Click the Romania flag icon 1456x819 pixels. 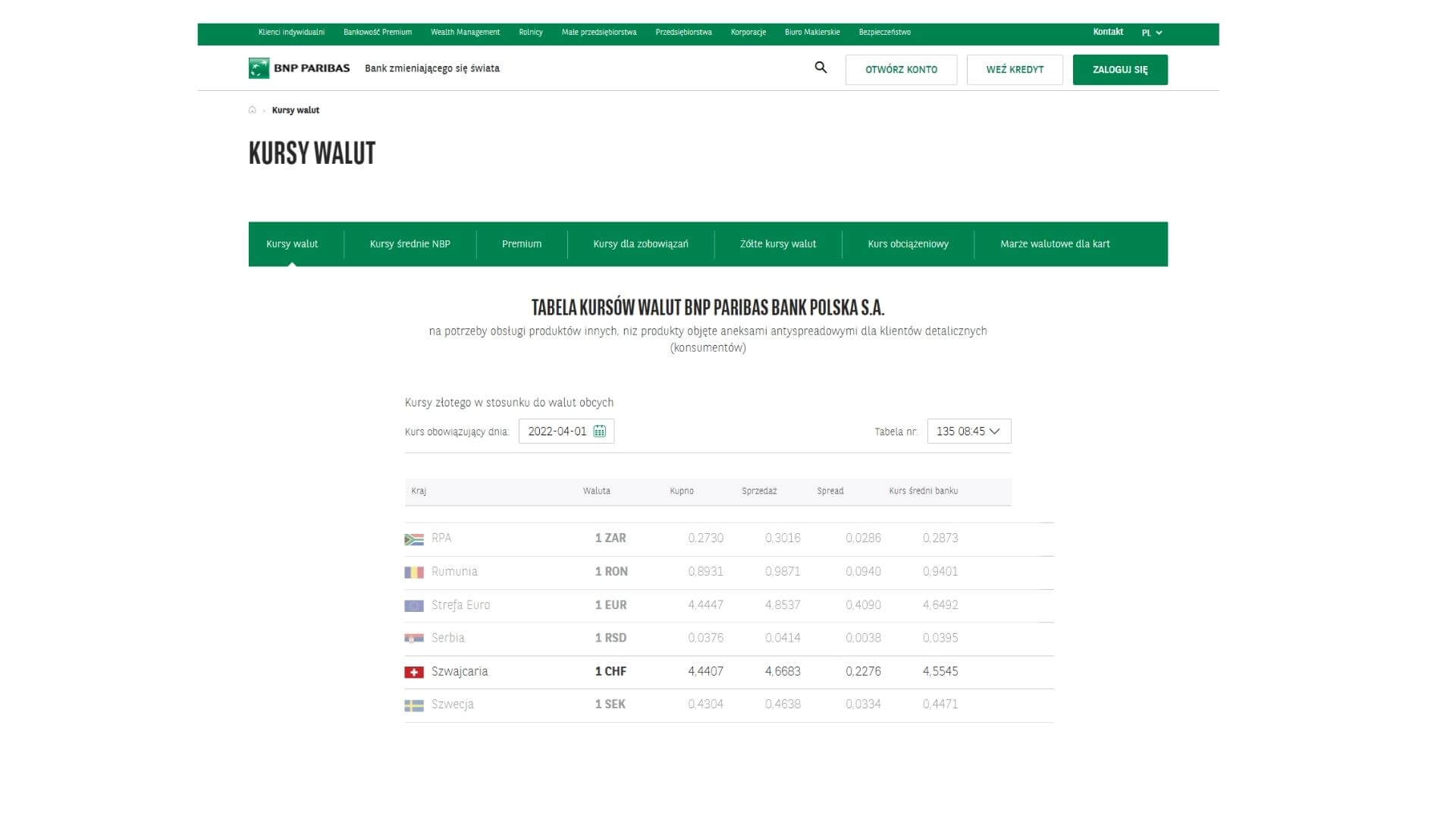point(414,573)
